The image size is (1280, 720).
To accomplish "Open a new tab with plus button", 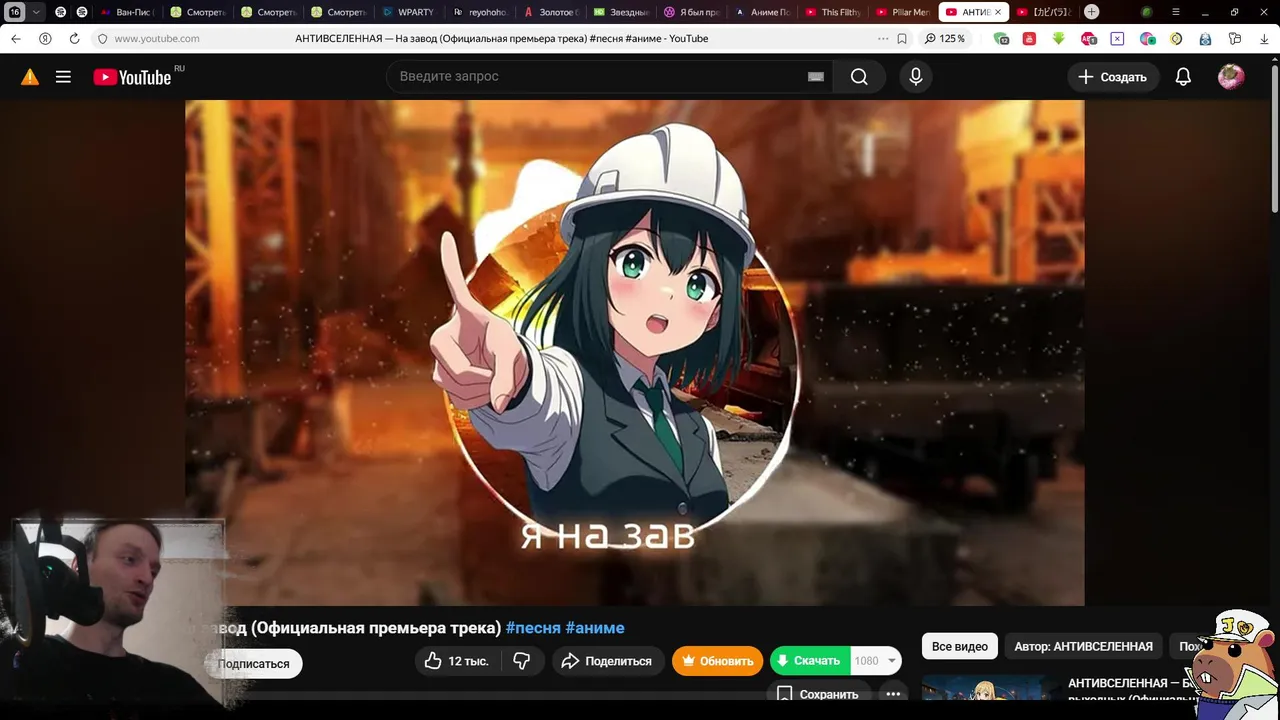I will 1092,12.
